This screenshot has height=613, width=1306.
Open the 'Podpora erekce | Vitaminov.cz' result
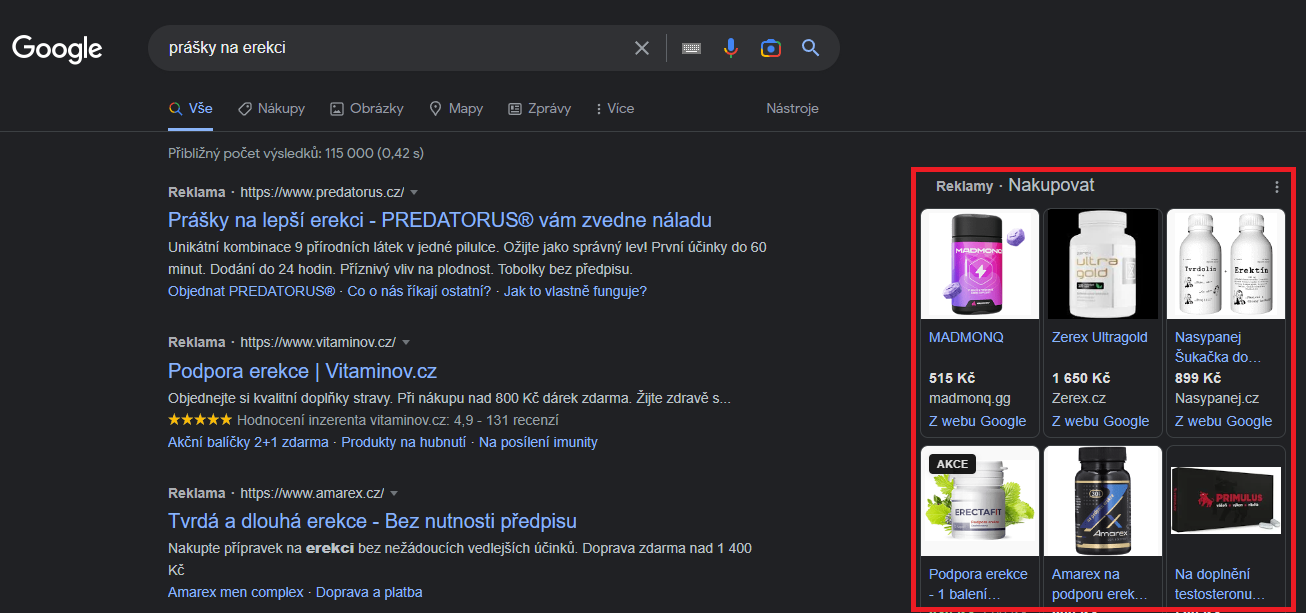click(x=302, y=371)
